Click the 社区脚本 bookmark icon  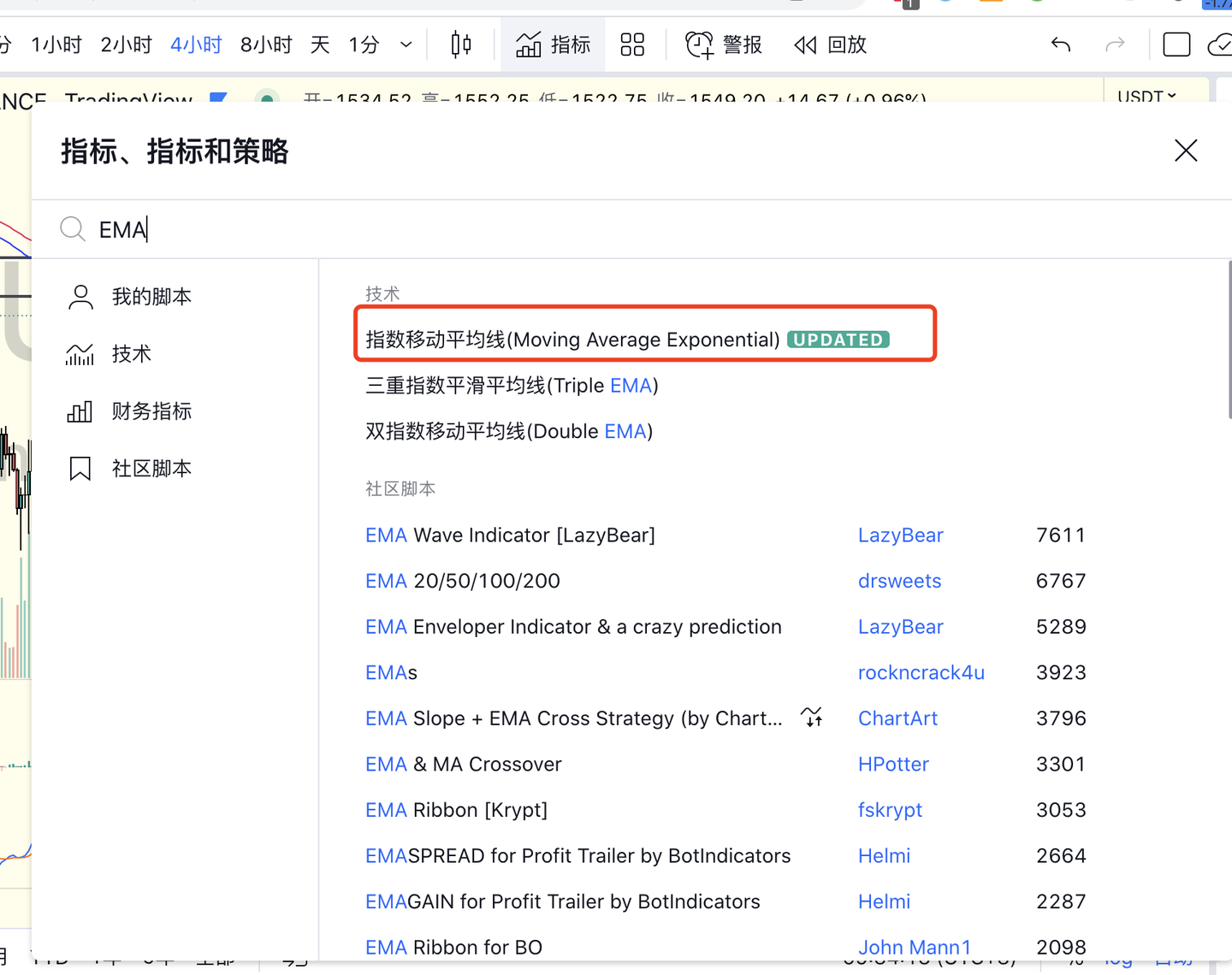[79, 468]
